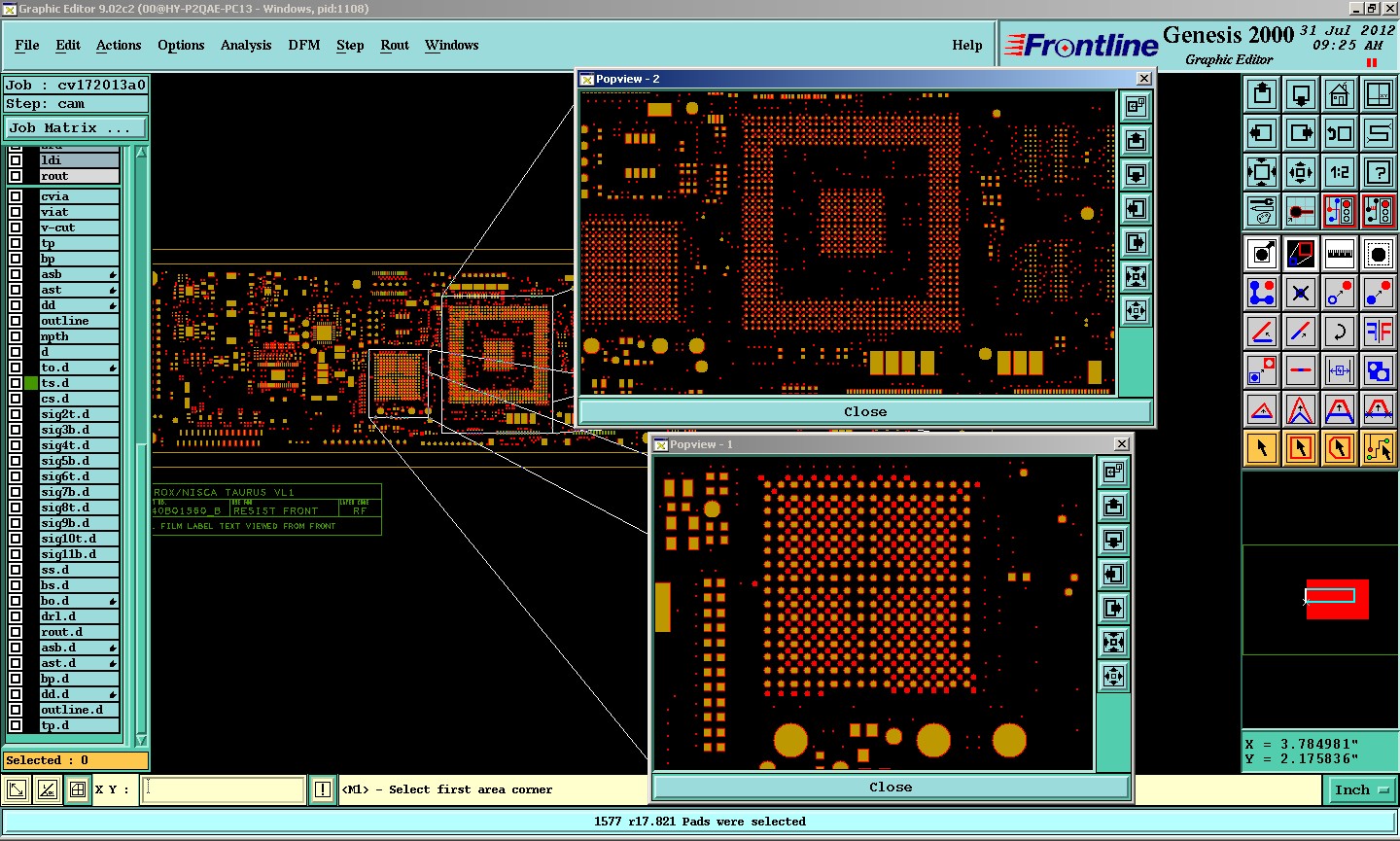Image resolution: width=1400 pixels, height=841 pixels.
Task: Open the File menu
Action: [x=27, y=45]
